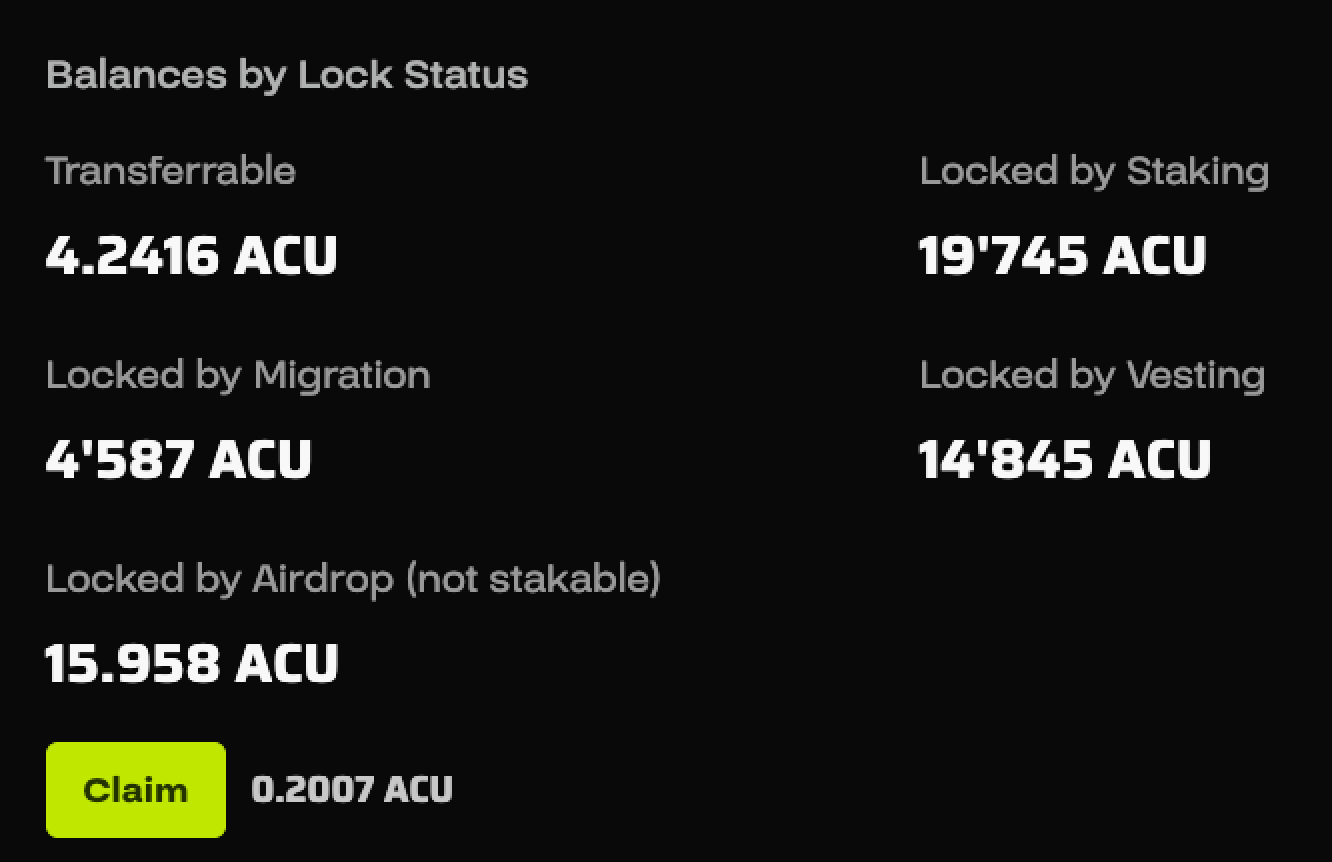Click the 0.2007 ACU claimable amount
1332x862 pixels.
[x=352, y=789]
